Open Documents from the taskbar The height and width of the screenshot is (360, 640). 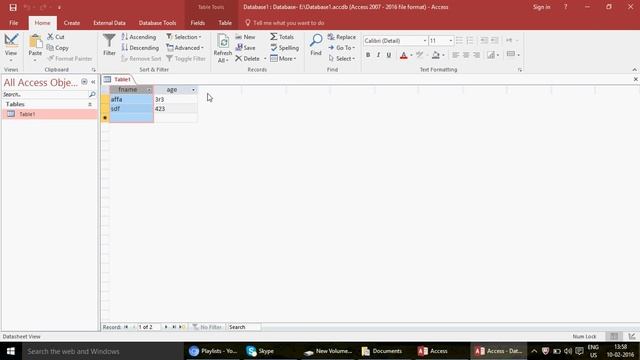pos(382,351)
